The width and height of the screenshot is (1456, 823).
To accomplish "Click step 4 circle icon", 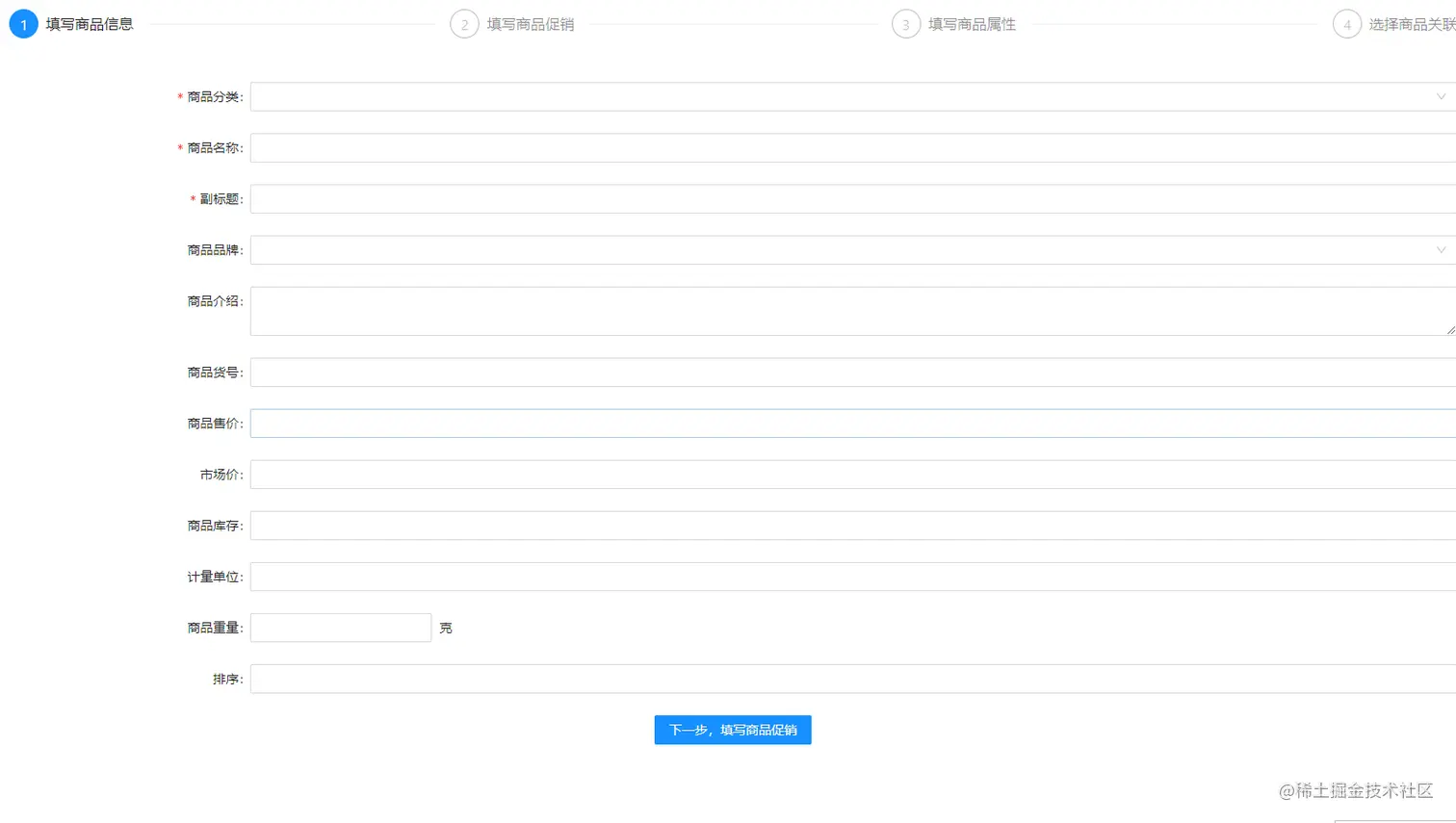I will [1347, 24].
